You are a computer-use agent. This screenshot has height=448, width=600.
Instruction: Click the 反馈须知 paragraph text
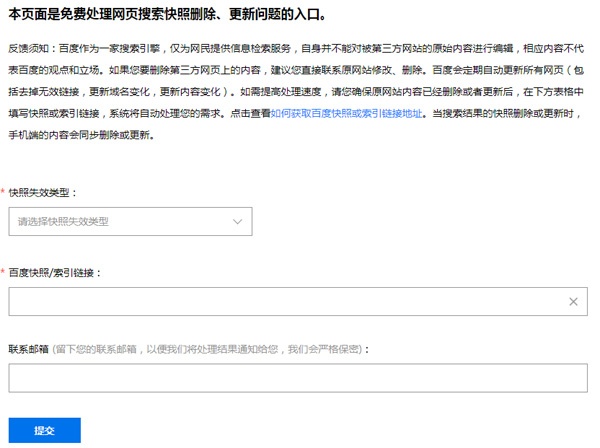click(296, 92)
